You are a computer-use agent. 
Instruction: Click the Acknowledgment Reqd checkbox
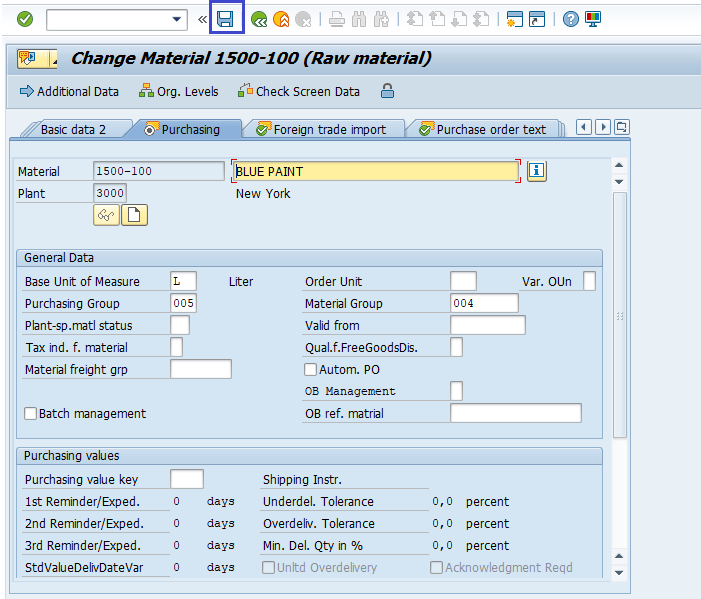(436, 568)
